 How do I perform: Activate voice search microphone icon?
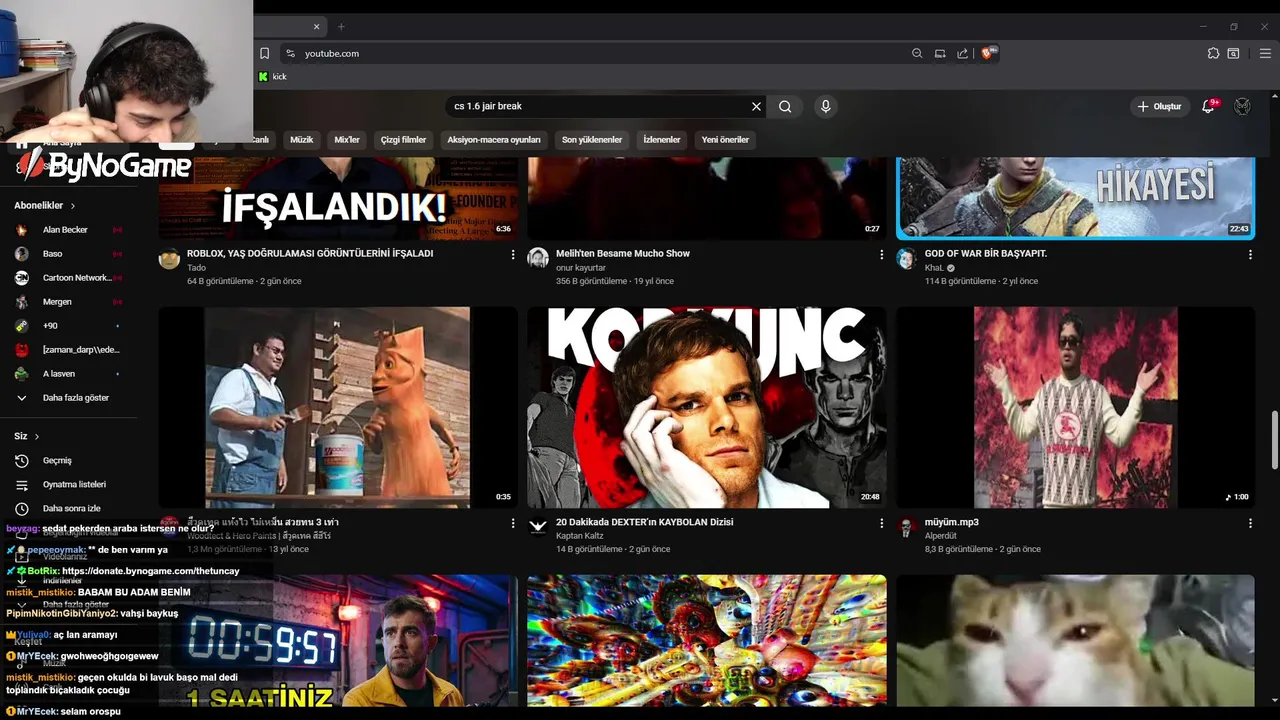825,106
